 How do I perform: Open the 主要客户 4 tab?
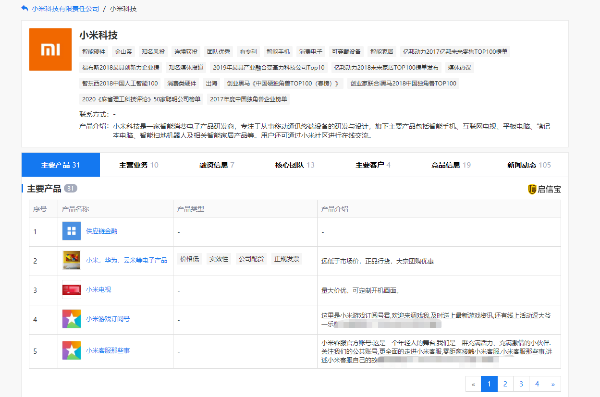pos(373,165)
